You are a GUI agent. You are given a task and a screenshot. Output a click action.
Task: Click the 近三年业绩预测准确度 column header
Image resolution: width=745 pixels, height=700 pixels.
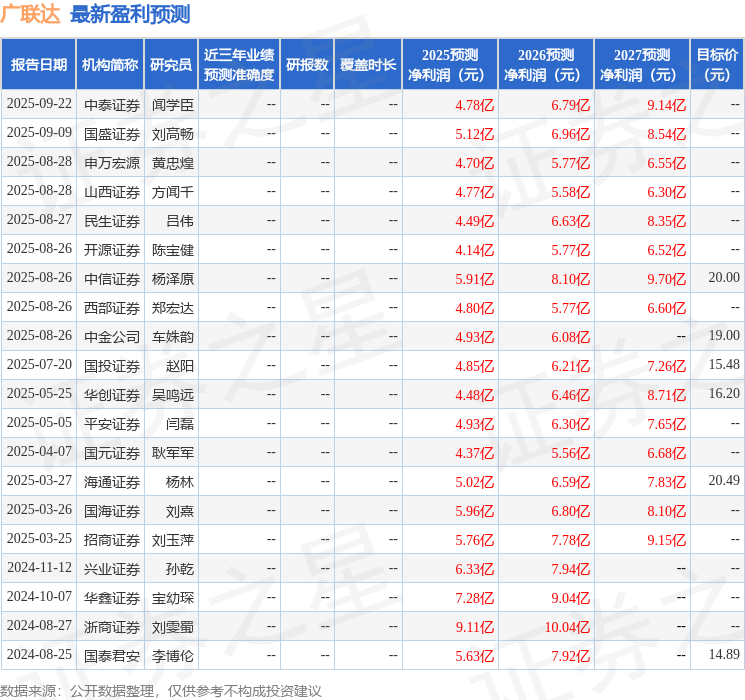click(239, 64)
